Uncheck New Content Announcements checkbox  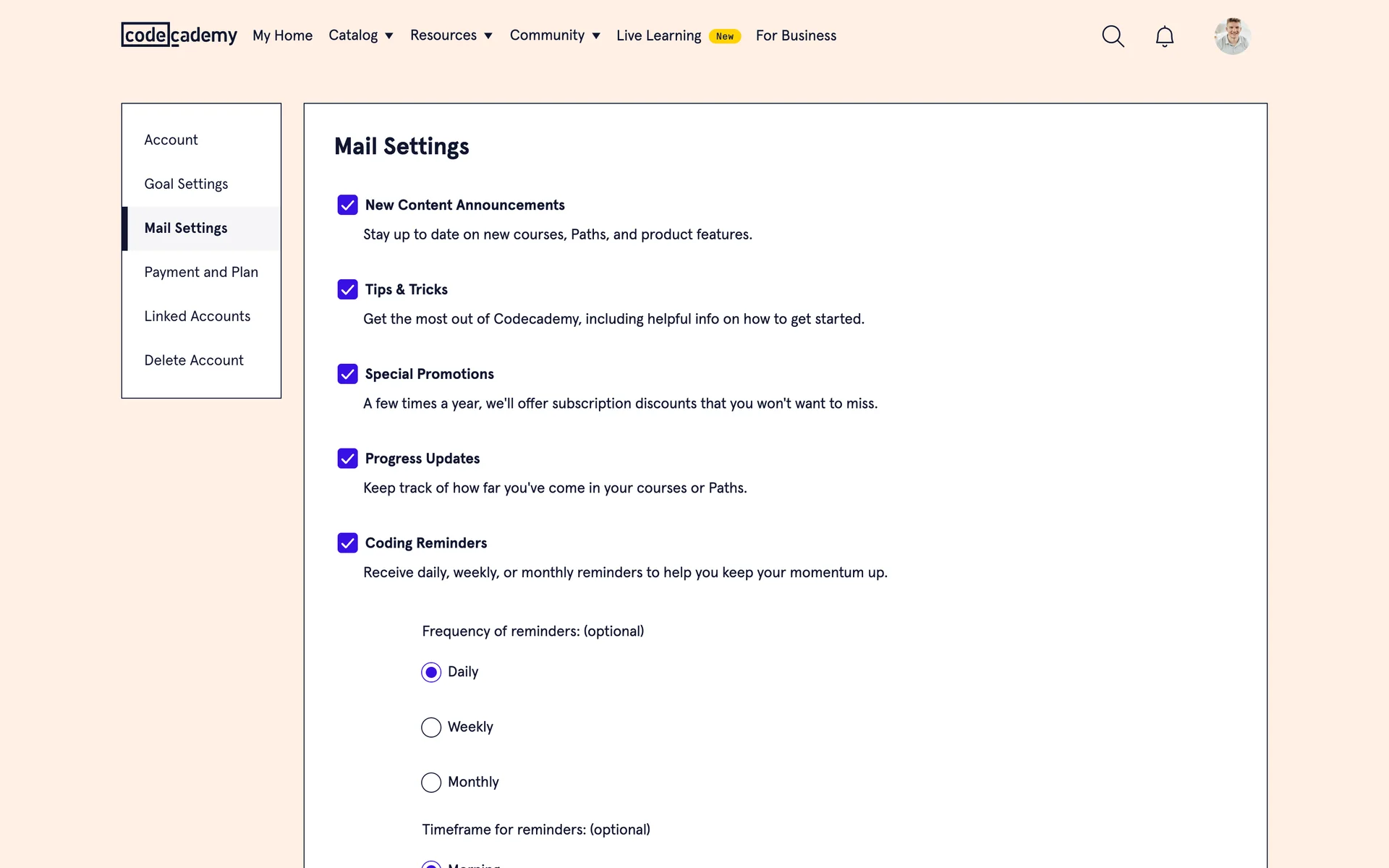(347, 205)
